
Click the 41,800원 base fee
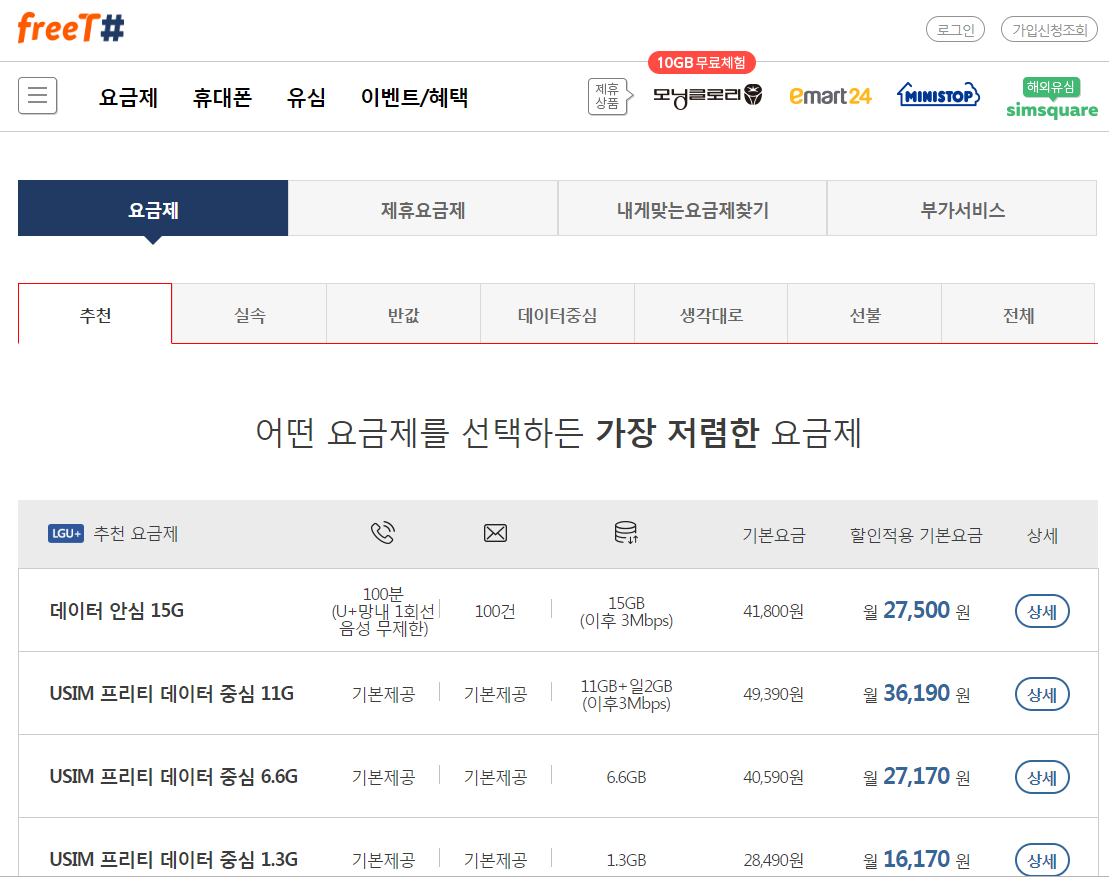(773, 611)
